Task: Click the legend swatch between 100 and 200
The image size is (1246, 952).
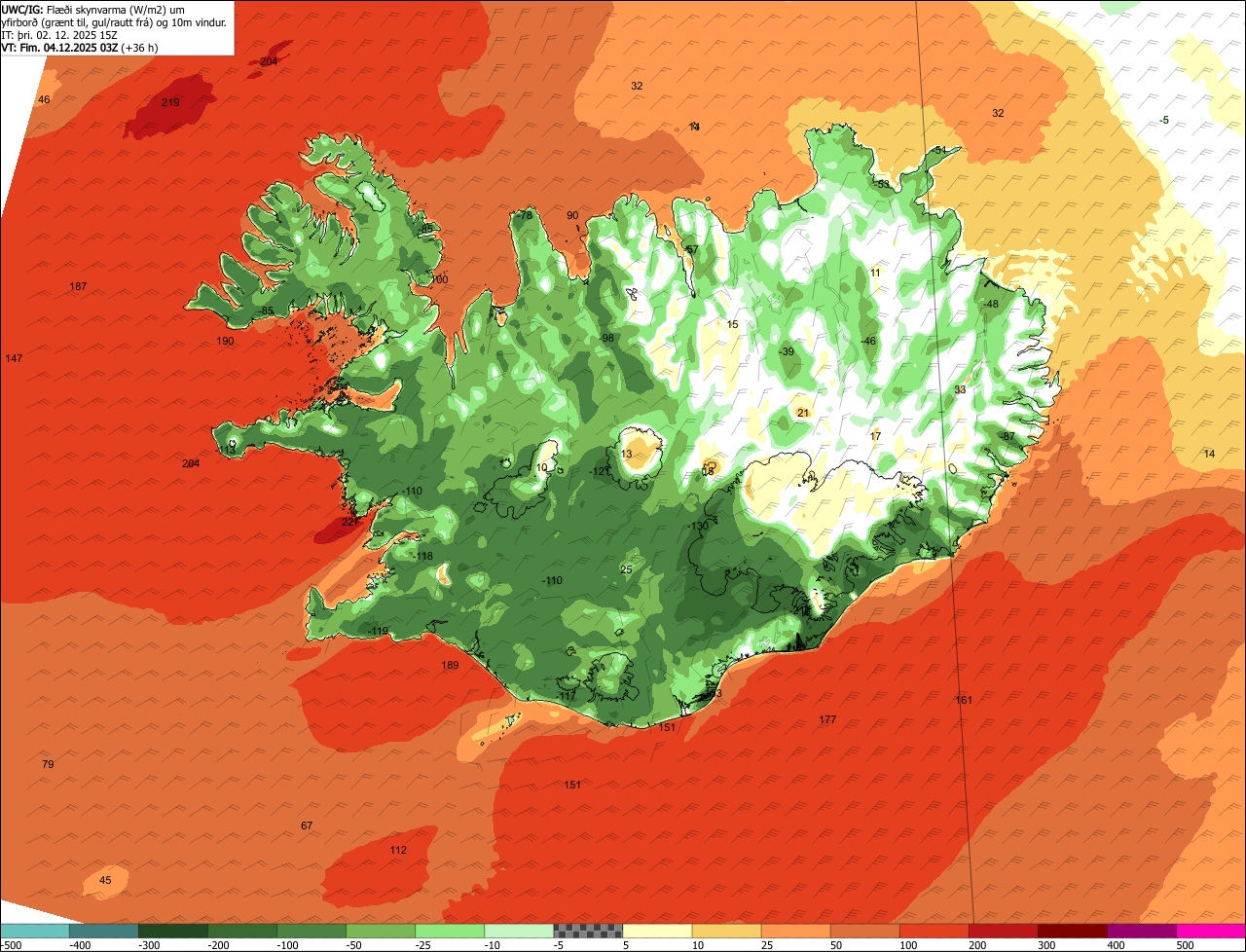Action: click(x=934, y=931)
